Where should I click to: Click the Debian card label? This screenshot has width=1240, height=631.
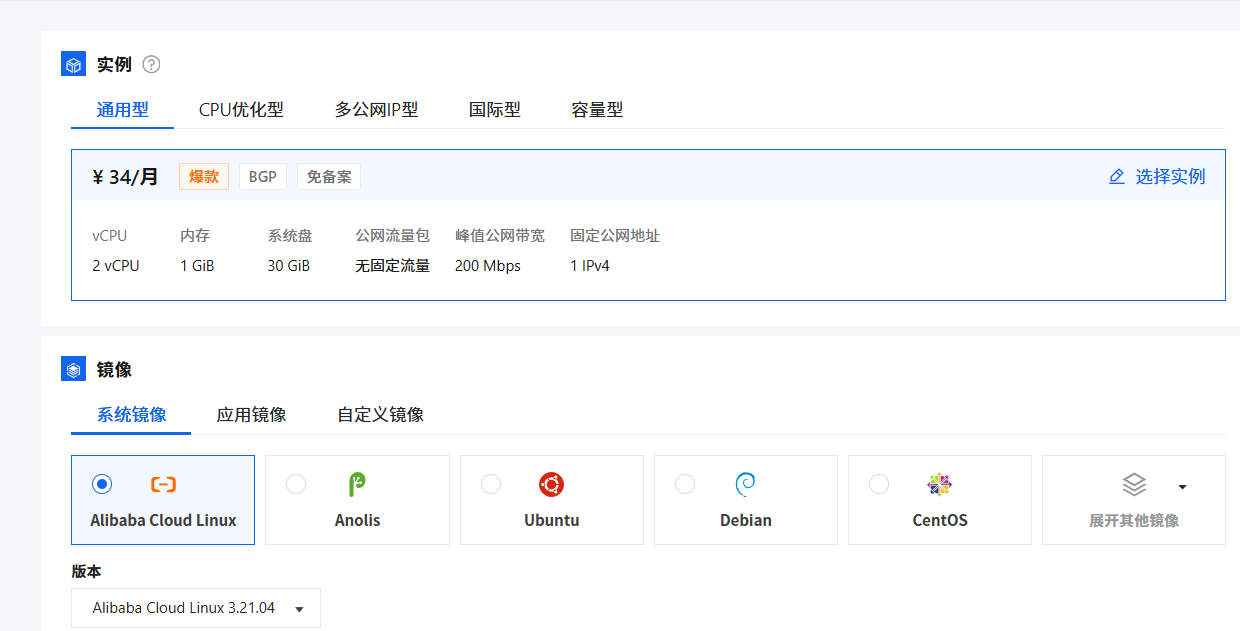tap(745, 521)
